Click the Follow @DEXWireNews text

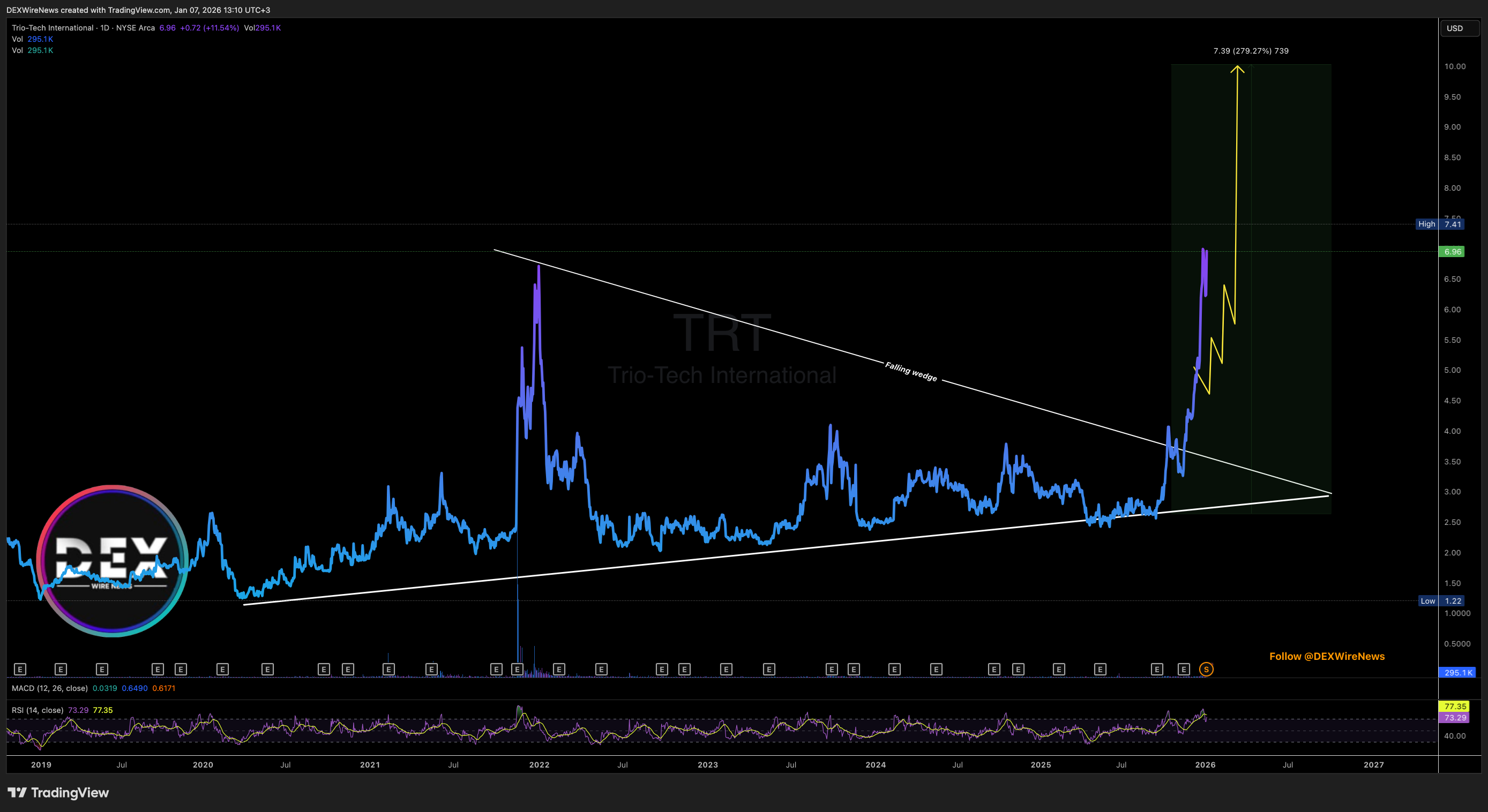point(1327,656)
